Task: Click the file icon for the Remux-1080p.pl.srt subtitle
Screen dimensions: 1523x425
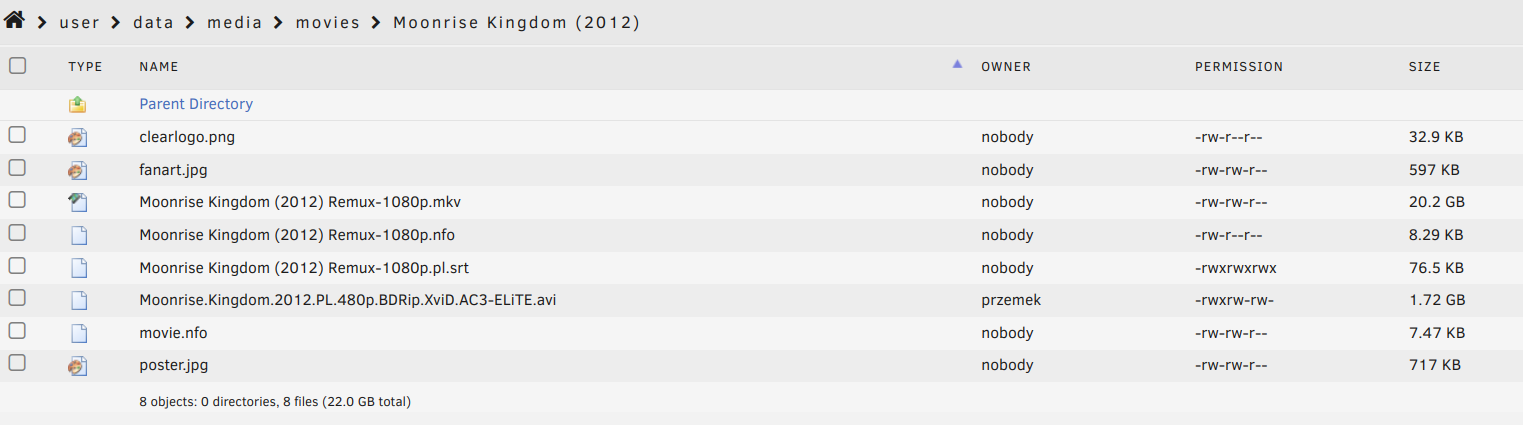Action: [78, 268]
